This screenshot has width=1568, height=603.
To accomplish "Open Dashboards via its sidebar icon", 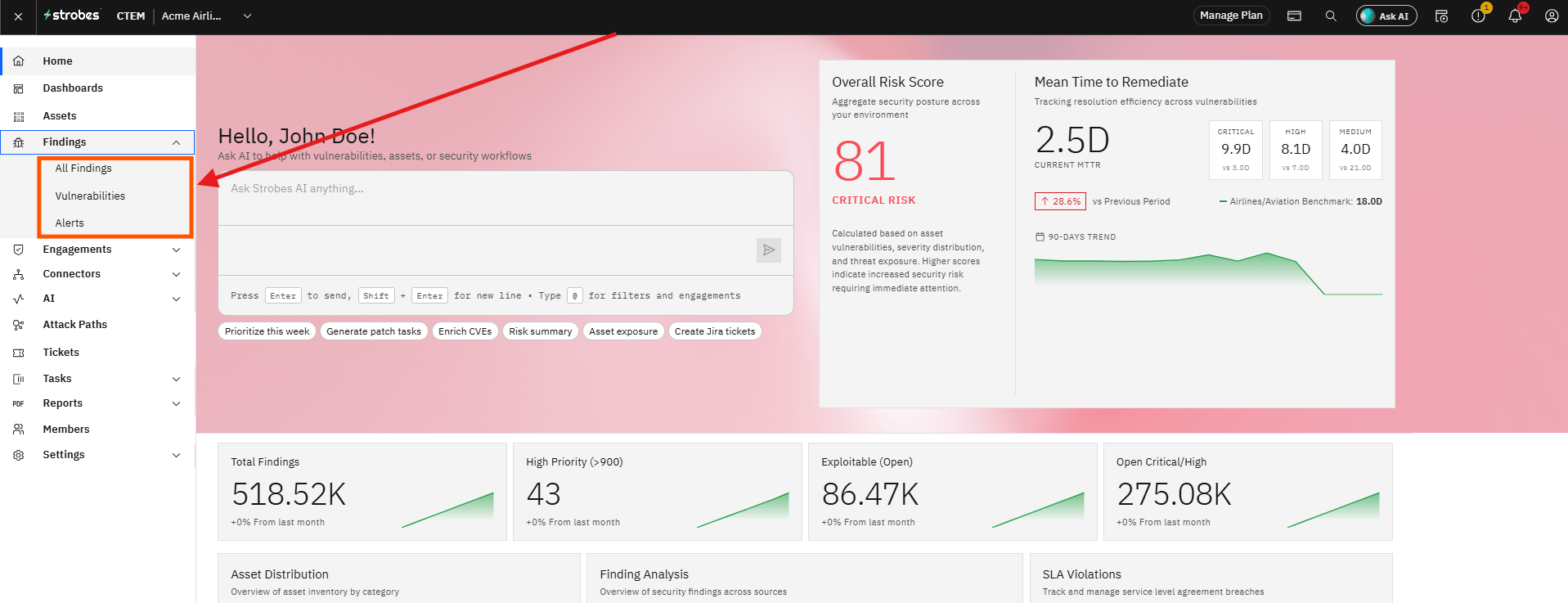I will point(19,88).
